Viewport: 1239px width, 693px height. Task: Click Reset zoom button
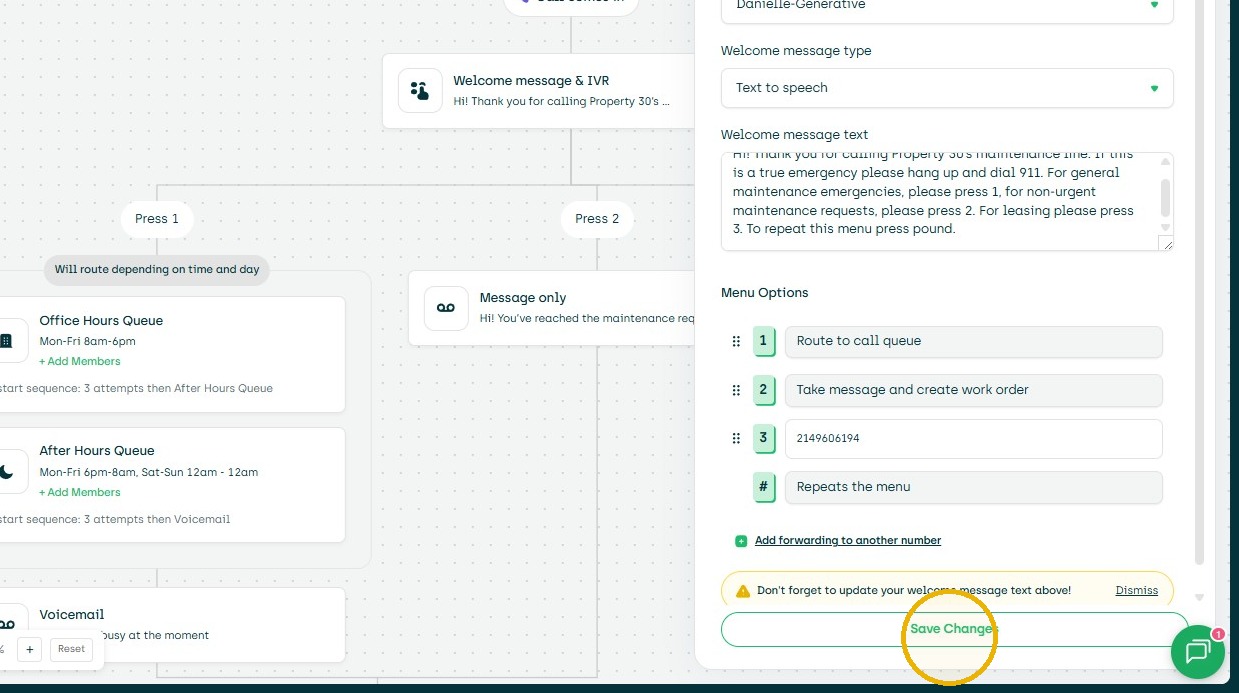click(x=71, y=649)
